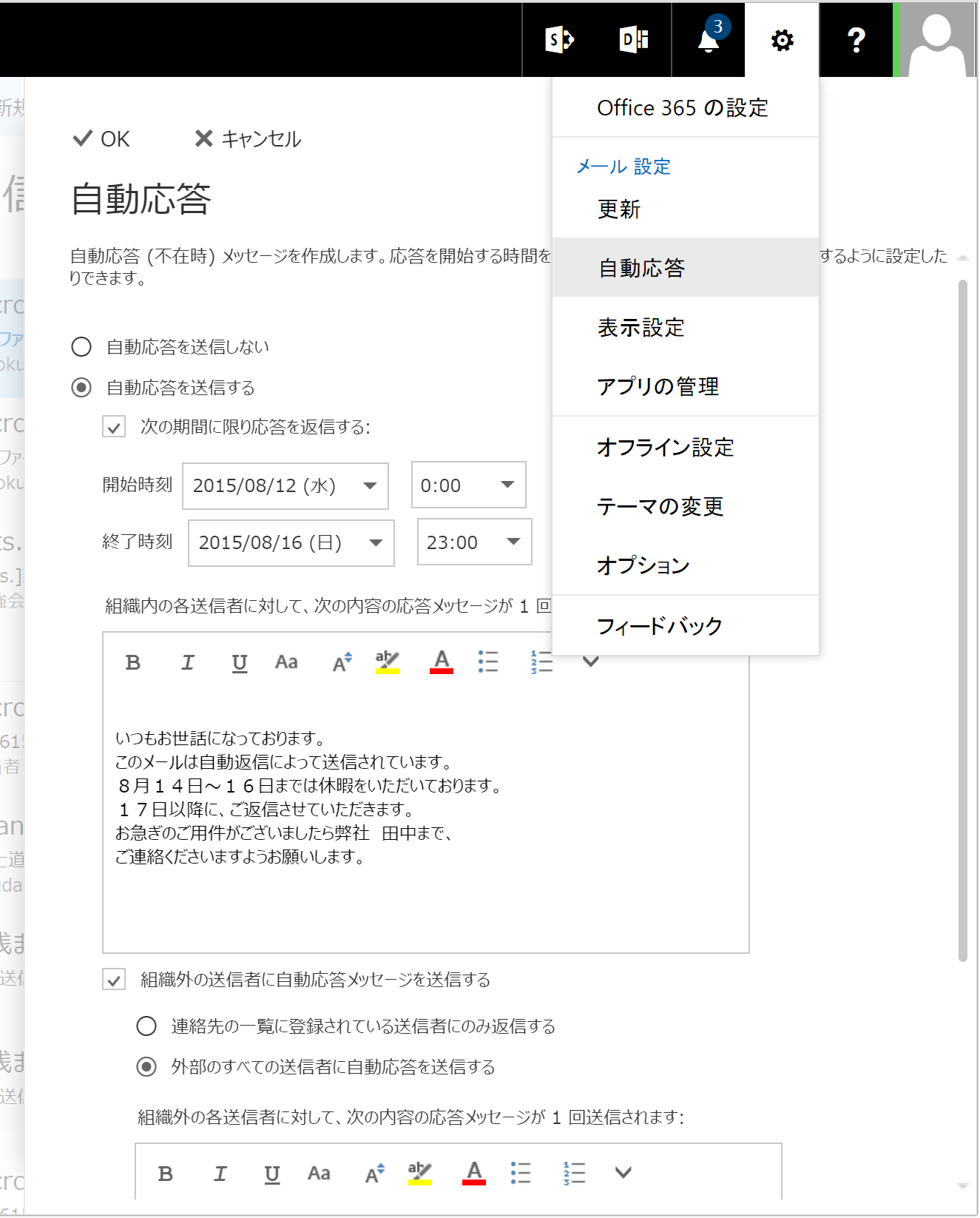The width and height of the screenshot is (980, 1218).
Task: Click キャンセル to discard changes
Action: coord(248,139)
